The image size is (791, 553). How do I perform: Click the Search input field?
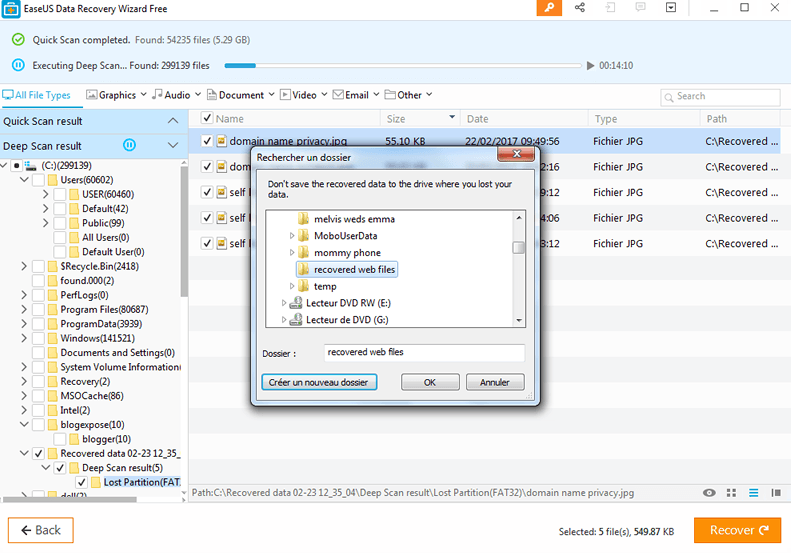coord(720,97)
